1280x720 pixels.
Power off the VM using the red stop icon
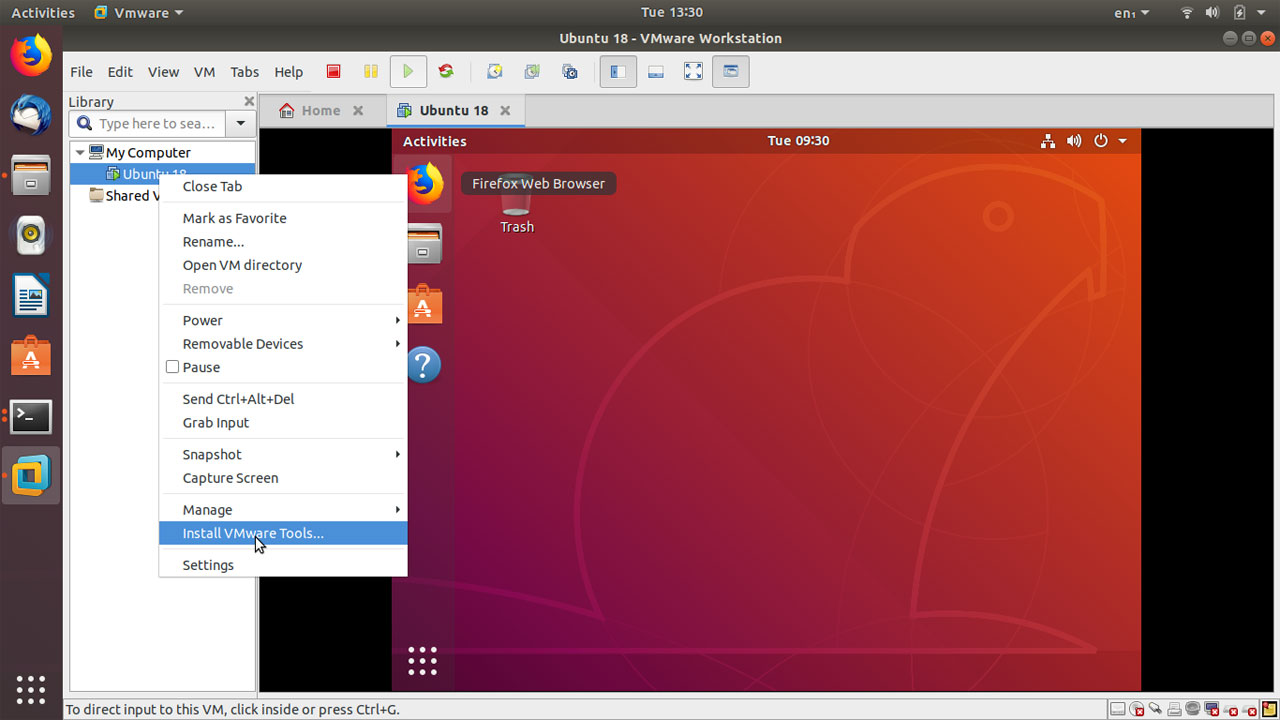333,71
